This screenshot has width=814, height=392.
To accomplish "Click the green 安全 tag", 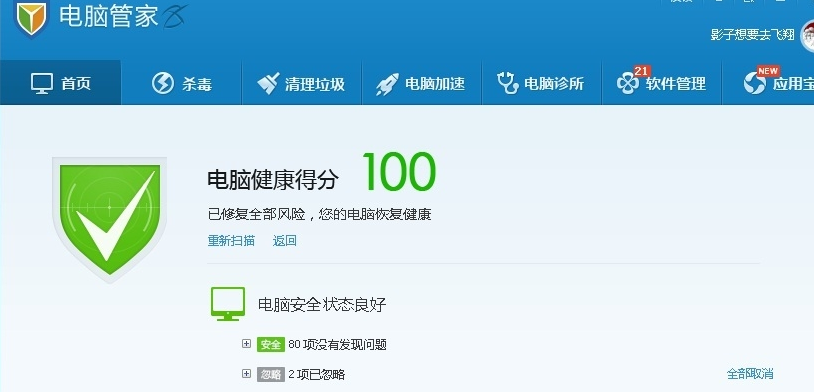I will [270, 344].
